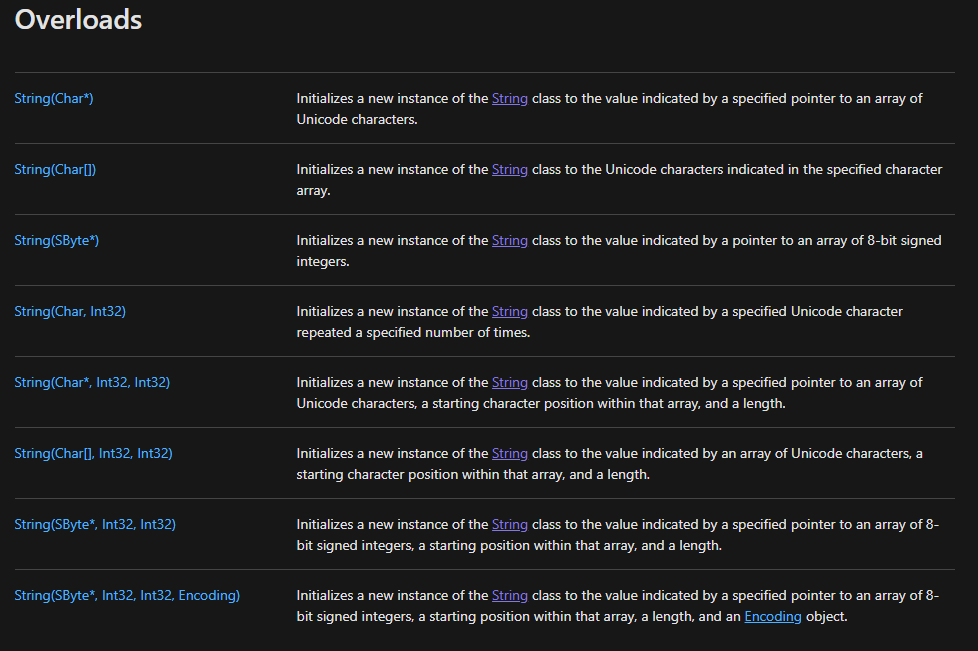Click String link in String(Char[], Int32, Int32) description
This screenshot has width=978, height=651.
[x=510, y=454]
